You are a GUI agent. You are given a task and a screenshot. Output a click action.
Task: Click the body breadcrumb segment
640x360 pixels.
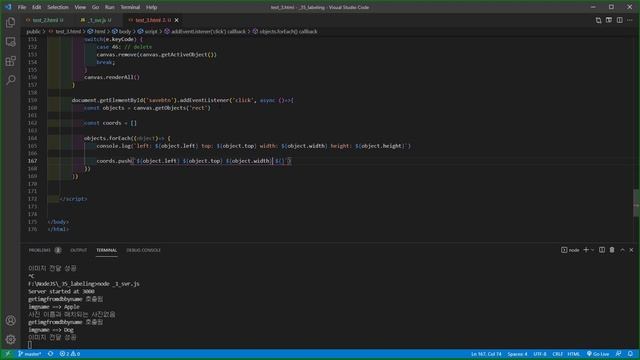(x=124, y=31)
